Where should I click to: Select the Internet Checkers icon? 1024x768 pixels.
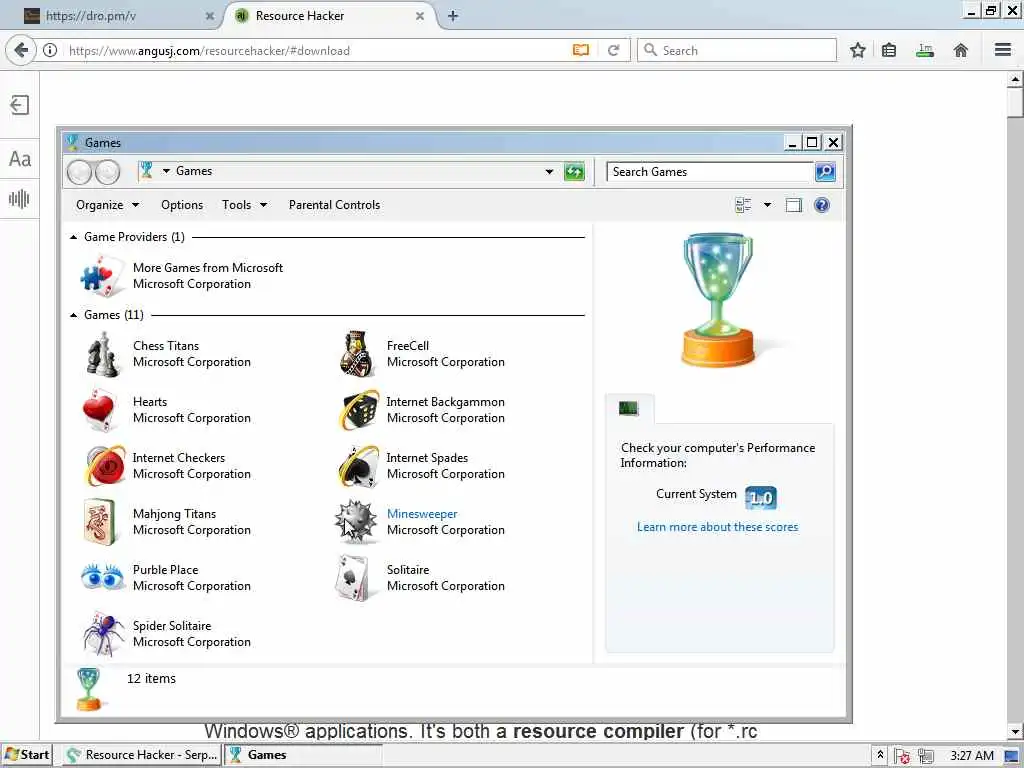tap(105, 466)
